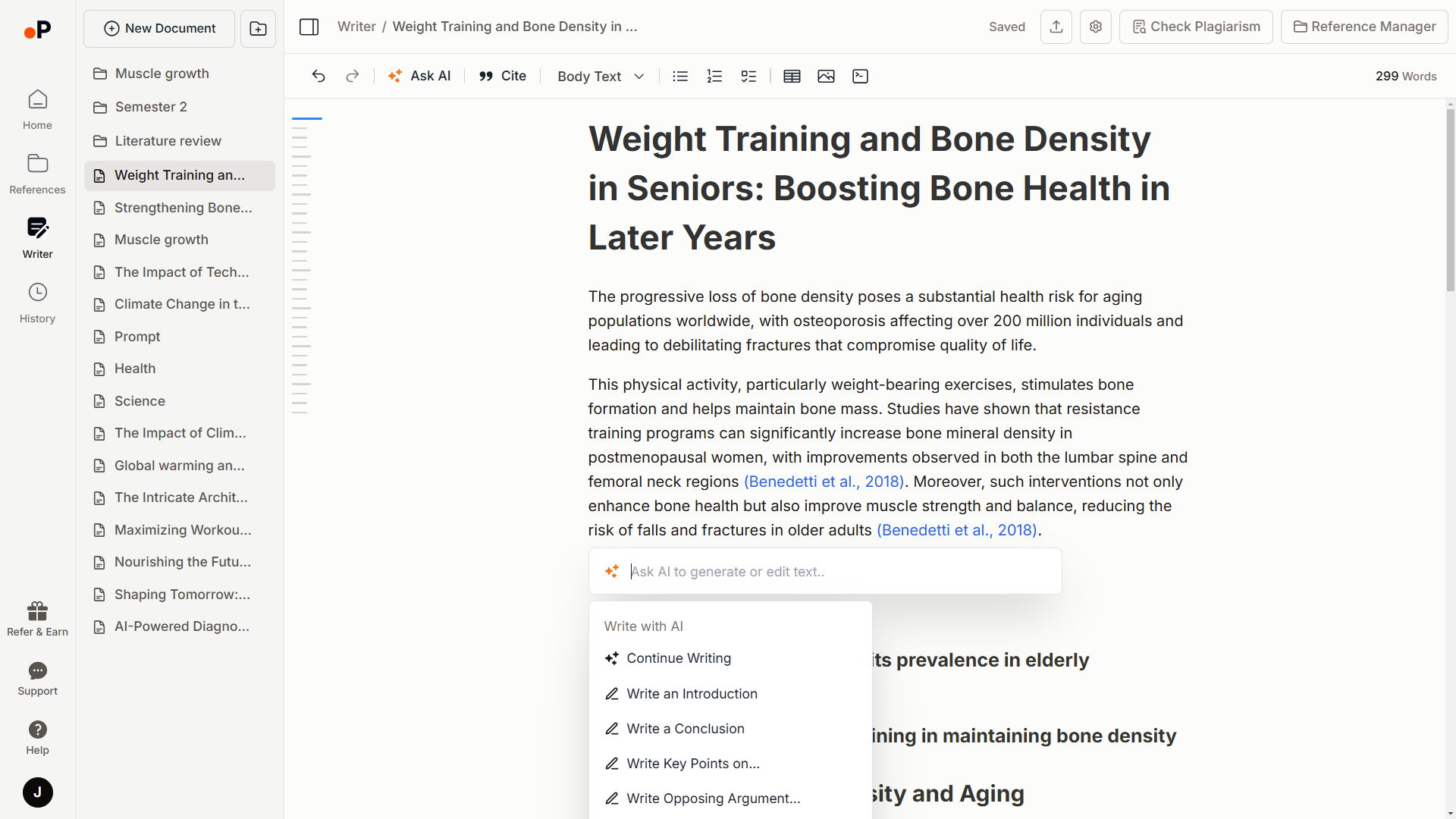Choose Write a Conclusion from the AI menu
Screen dimensions: 1456x819
click(685, 728)
